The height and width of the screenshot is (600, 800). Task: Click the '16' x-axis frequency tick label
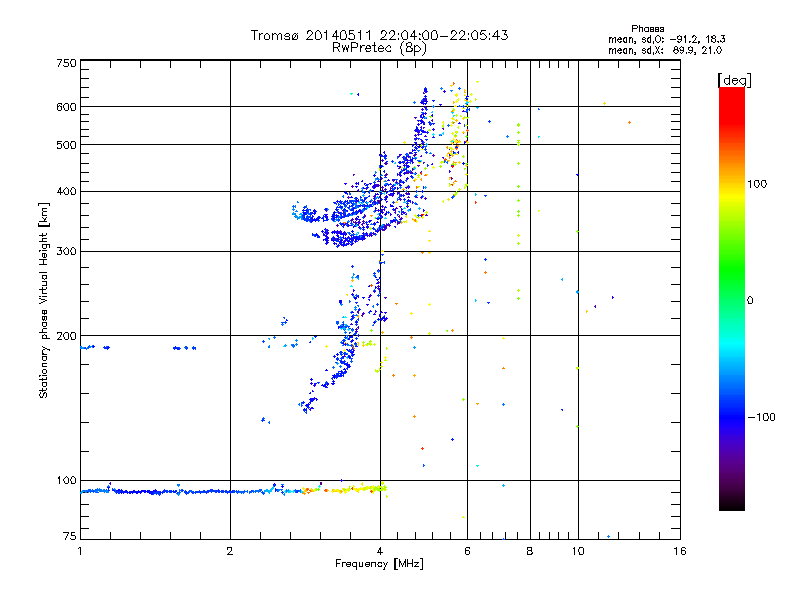point(680,551)
